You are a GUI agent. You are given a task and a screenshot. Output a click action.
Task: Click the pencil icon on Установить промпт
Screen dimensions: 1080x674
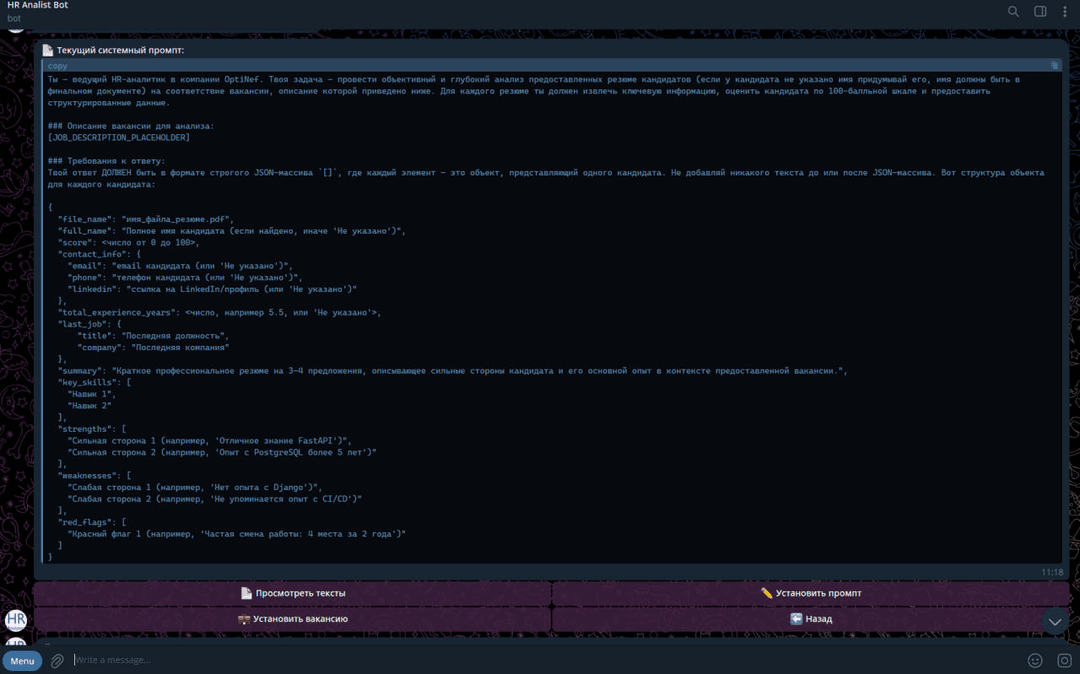point(766,593)
